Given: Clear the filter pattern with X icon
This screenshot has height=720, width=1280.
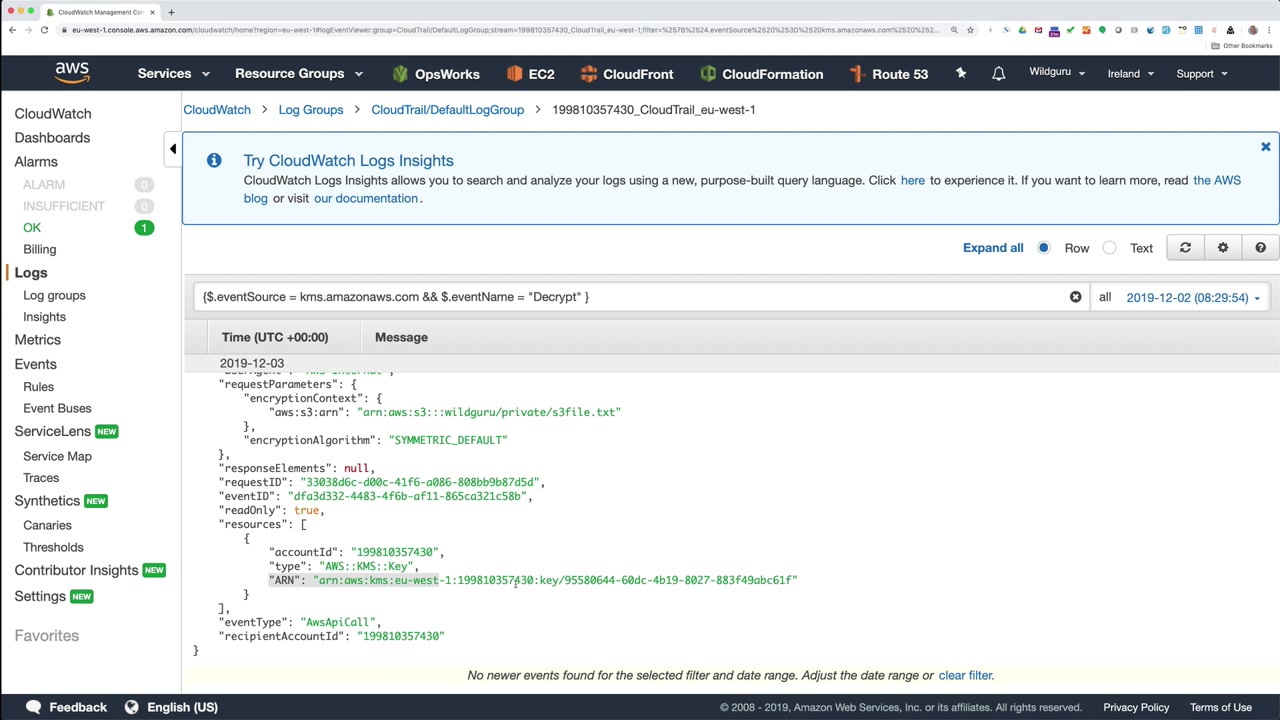Looking at the screenshot, I should pyautogui.click(x=1076, y=297).
